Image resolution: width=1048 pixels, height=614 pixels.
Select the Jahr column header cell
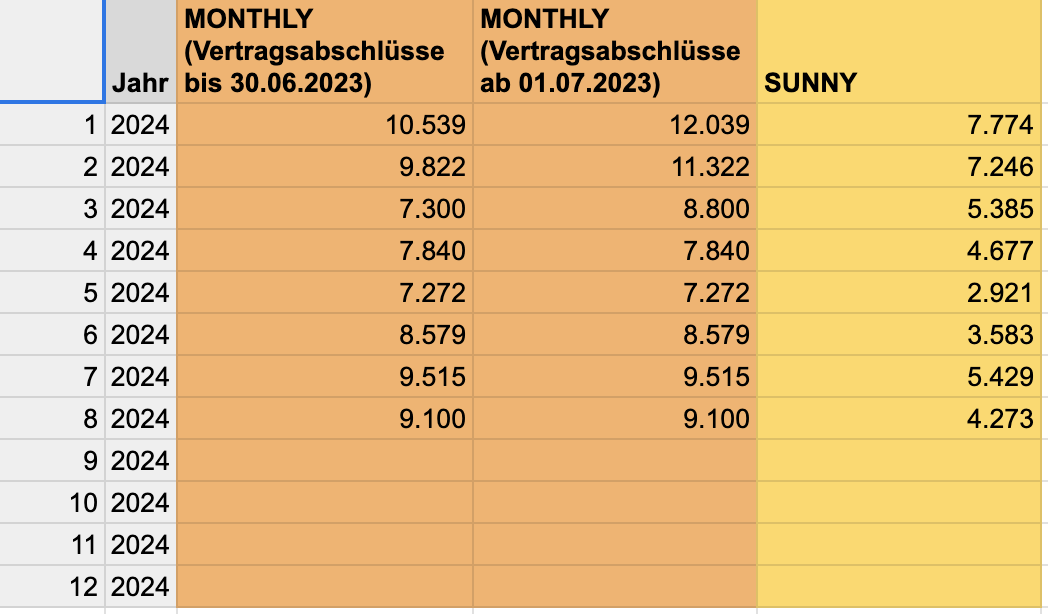140,51
